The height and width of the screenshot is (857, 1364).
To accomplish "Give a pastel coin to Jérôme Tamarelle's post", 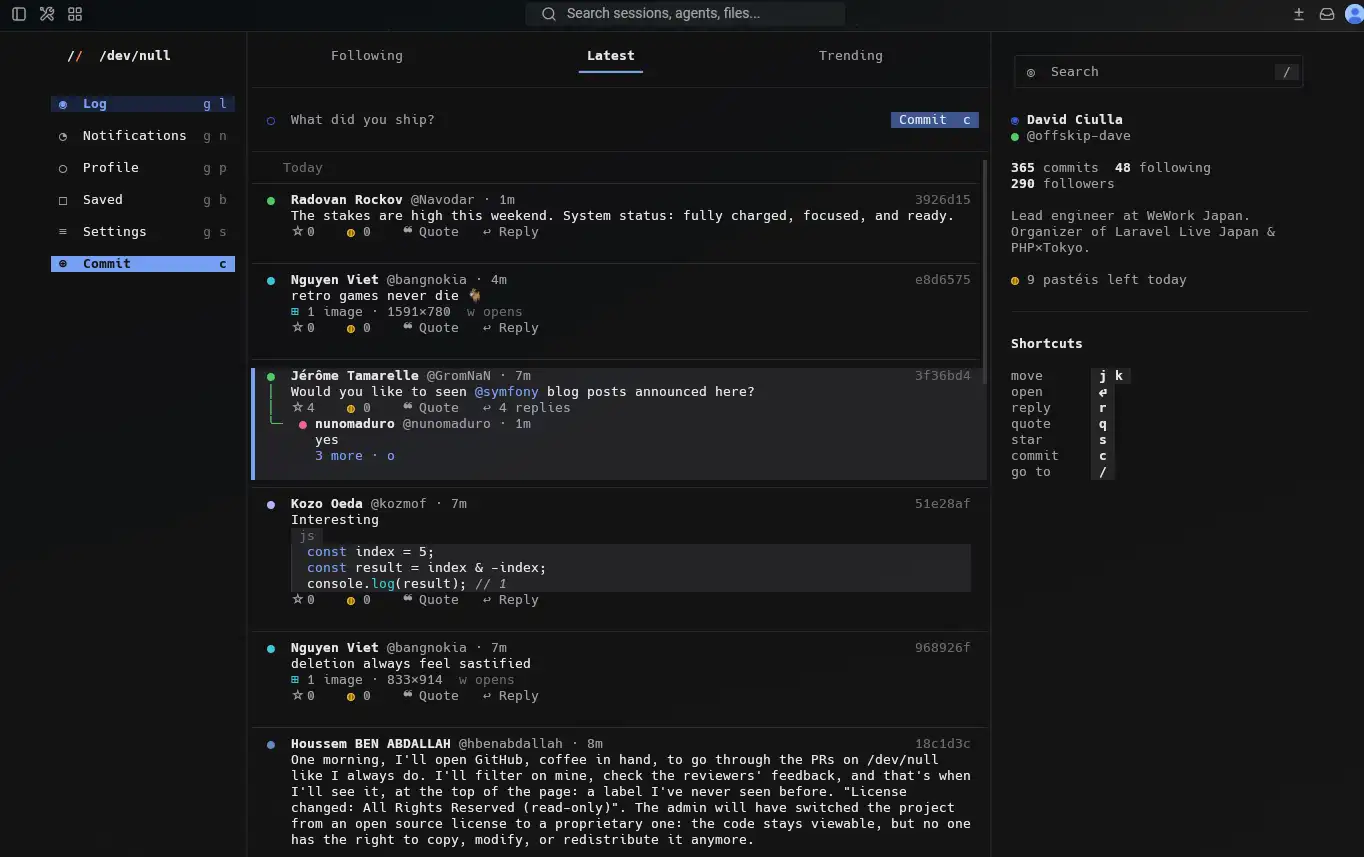I will tap(359, 408).
